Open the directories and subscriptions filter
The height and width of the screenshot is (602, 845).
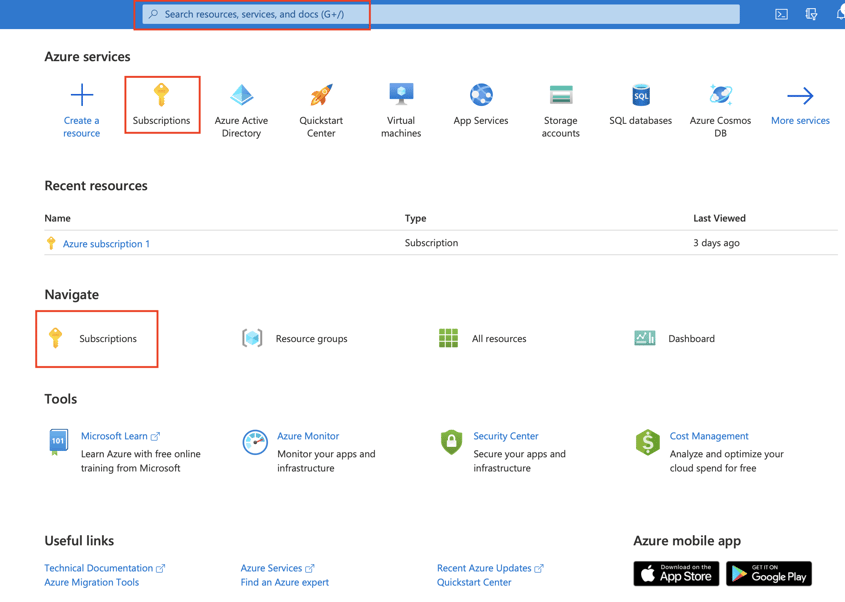click(x=810, y=14)
